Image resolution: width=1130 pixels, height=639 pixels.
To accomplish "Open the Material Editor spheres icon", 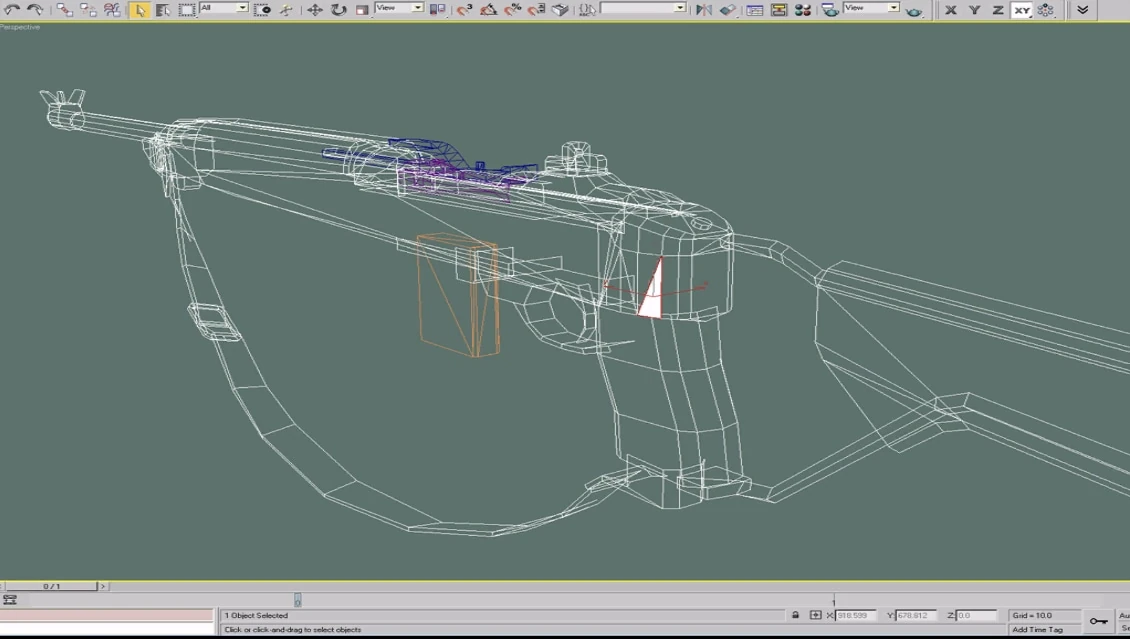I will point(802,9).
